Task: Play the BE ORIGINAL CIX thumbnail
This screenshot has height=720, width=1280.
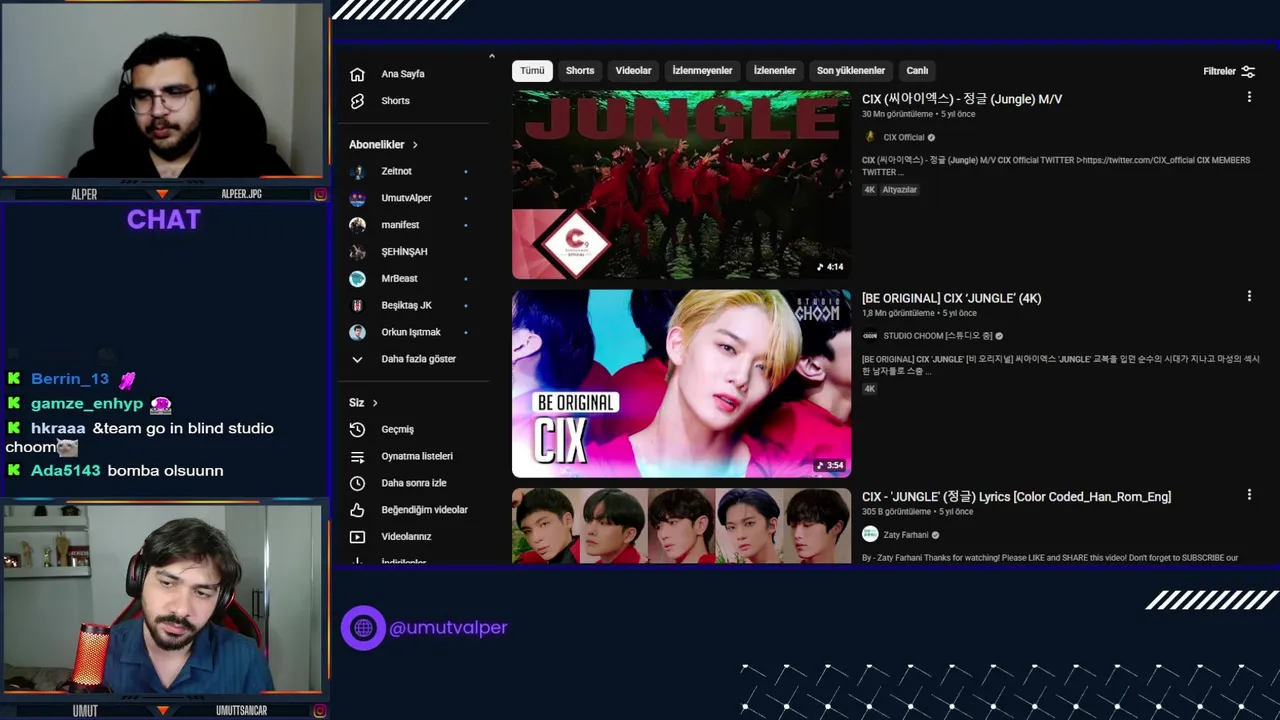Action: (681, 384)
